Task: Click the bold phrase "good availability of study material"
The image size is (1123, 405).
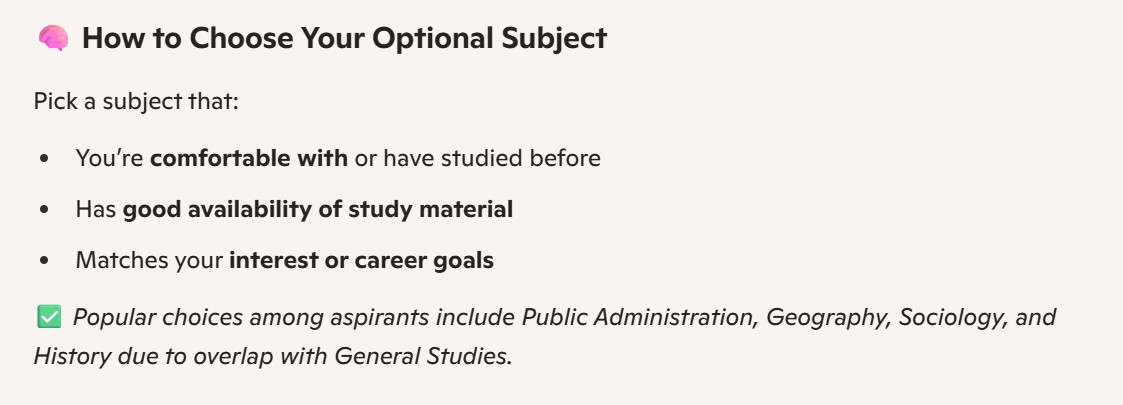Action: [x=317, y=210]
